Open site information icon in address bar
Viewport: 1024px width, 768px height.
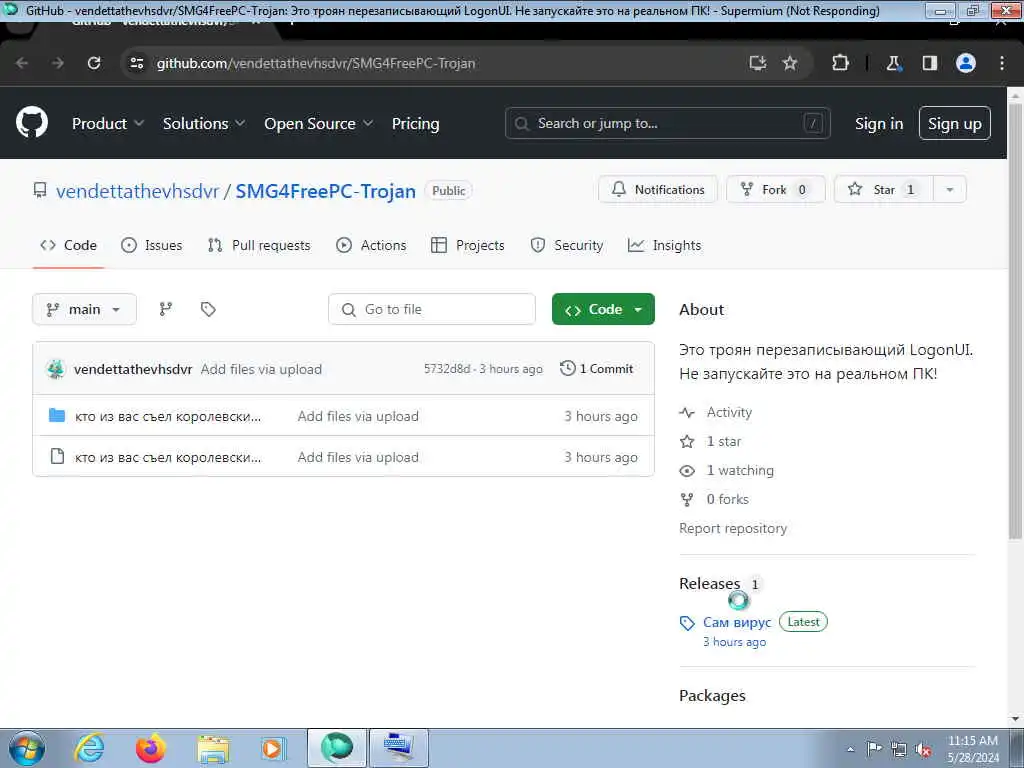click(137, 63)
